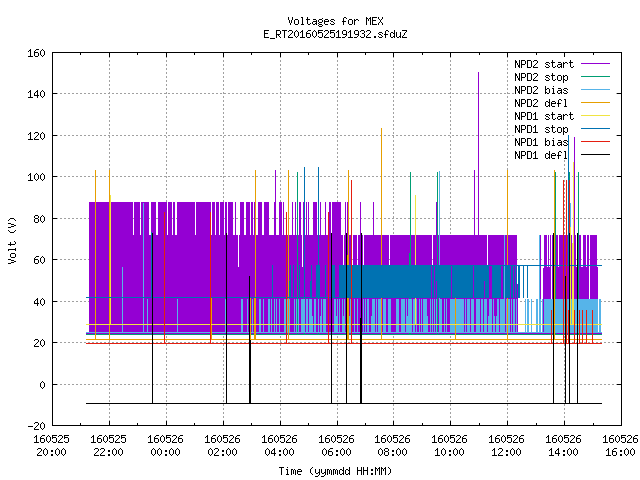Image resolution: width=640 pixels, height=480 pixels.
Task: Click the 160526 12:00 time tick label
Action: coord(507,445)
